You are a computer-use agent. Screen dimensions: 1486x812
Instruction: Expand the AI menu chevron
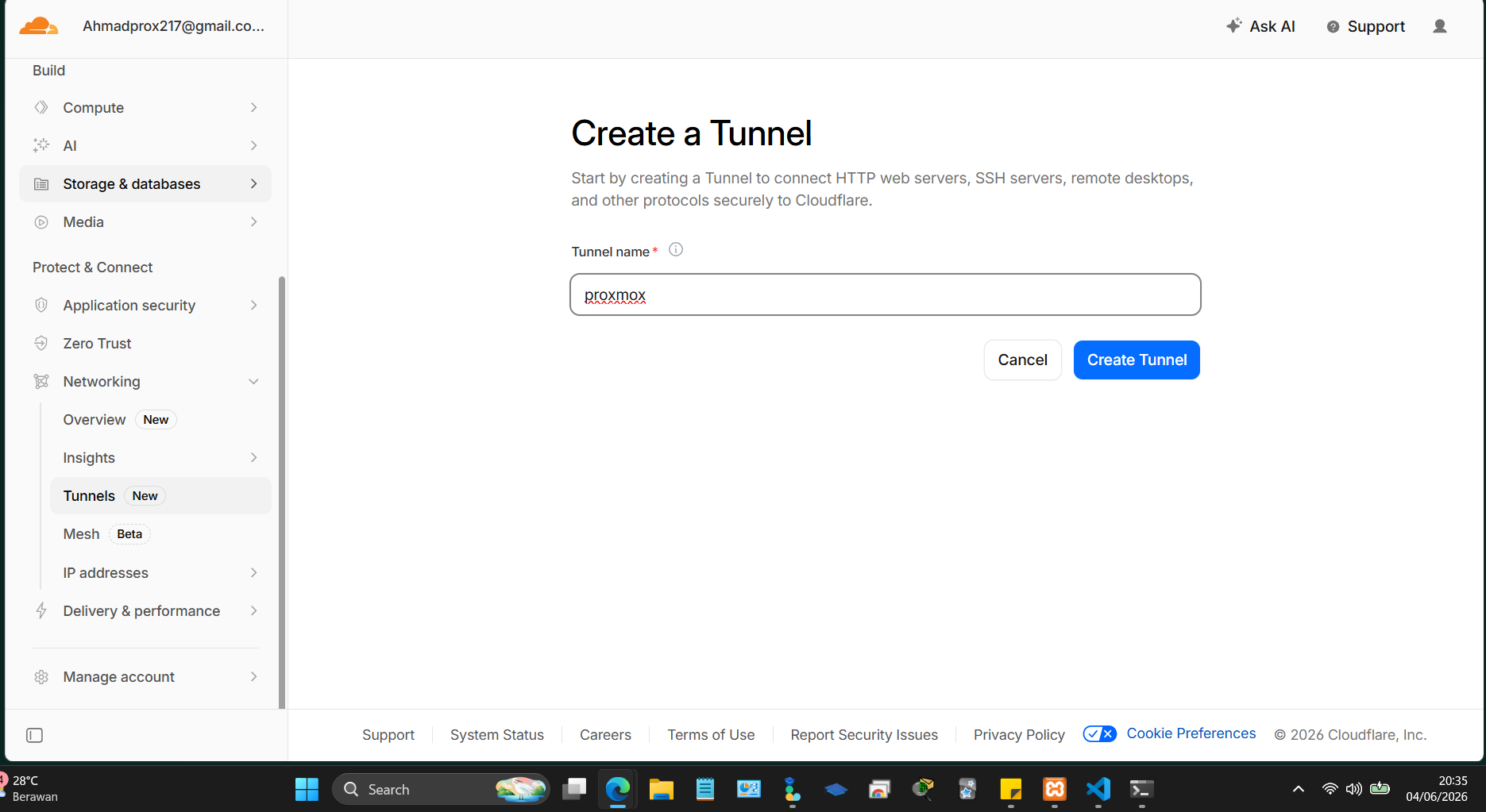click(x=254, y=145)
